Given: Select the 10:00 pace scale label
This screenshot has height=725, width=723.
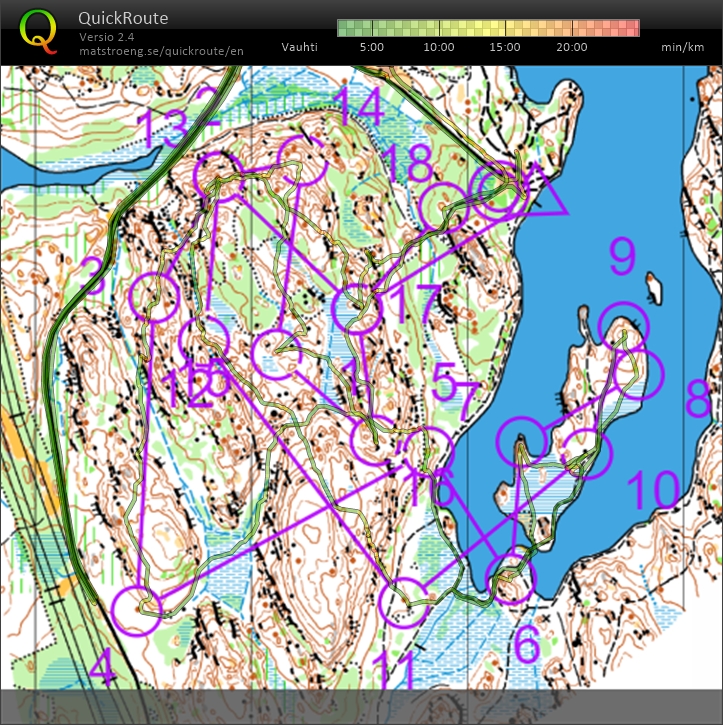Looking at the screenshot, I should 438,47.
